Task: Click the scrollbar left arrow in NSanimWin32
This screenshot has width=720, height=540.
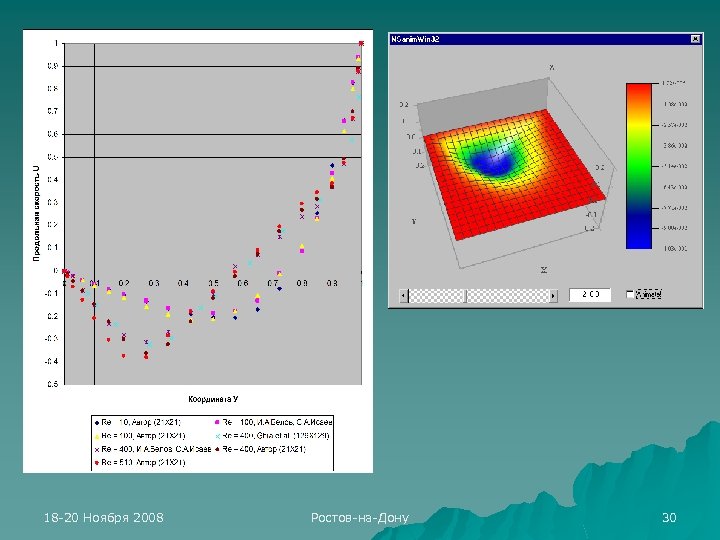Action: (404, 296)
